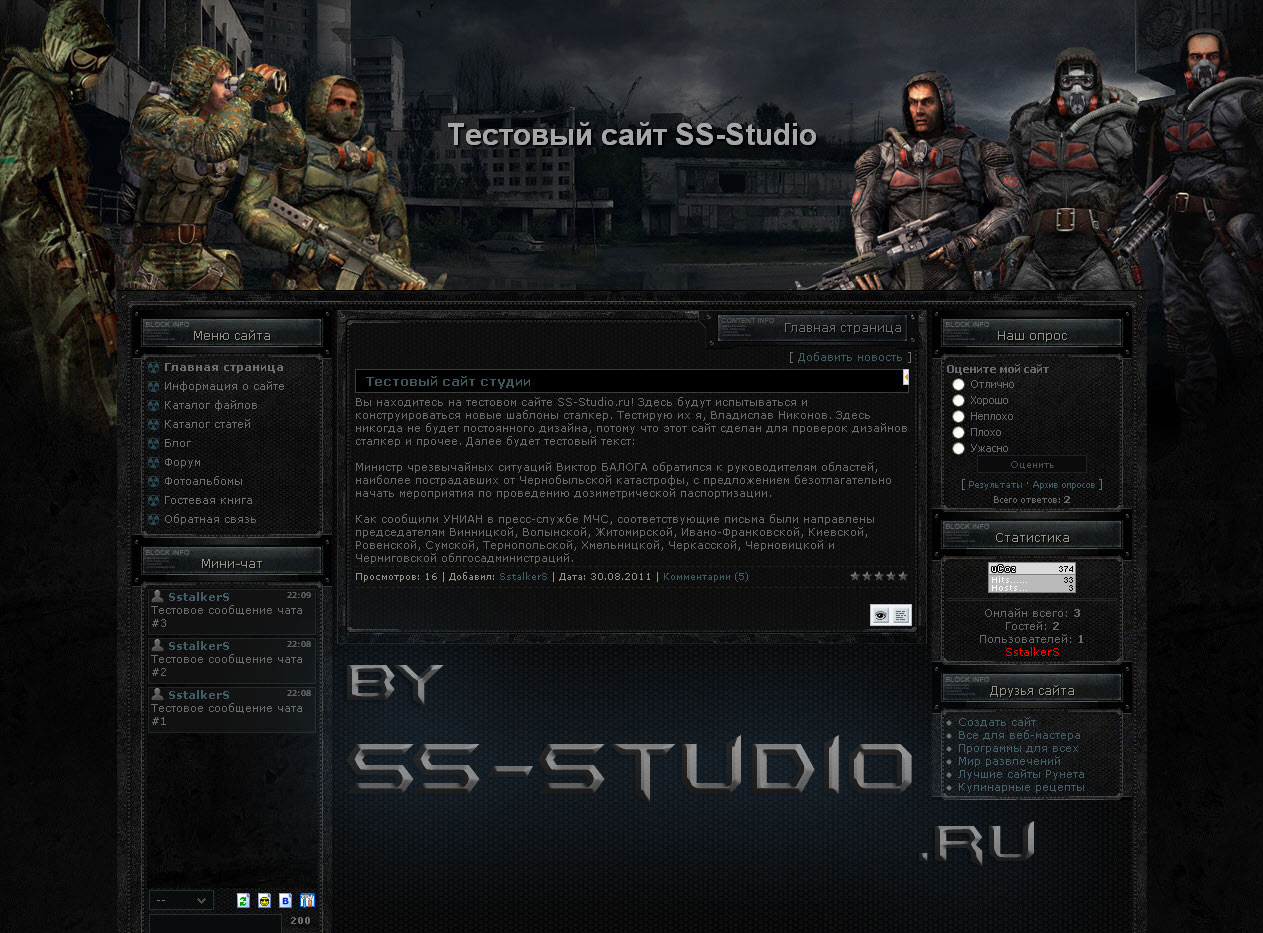Click user avatar icon on chat message #3
This screenshot has width=1263, height=933.
coord(158,596)
